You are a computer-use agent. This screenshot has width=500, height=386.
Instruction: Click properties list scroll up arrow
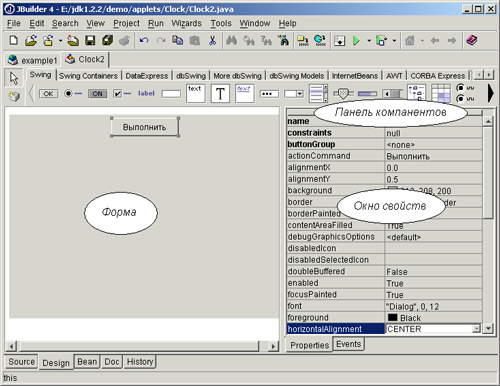click(x=488, y=121)
